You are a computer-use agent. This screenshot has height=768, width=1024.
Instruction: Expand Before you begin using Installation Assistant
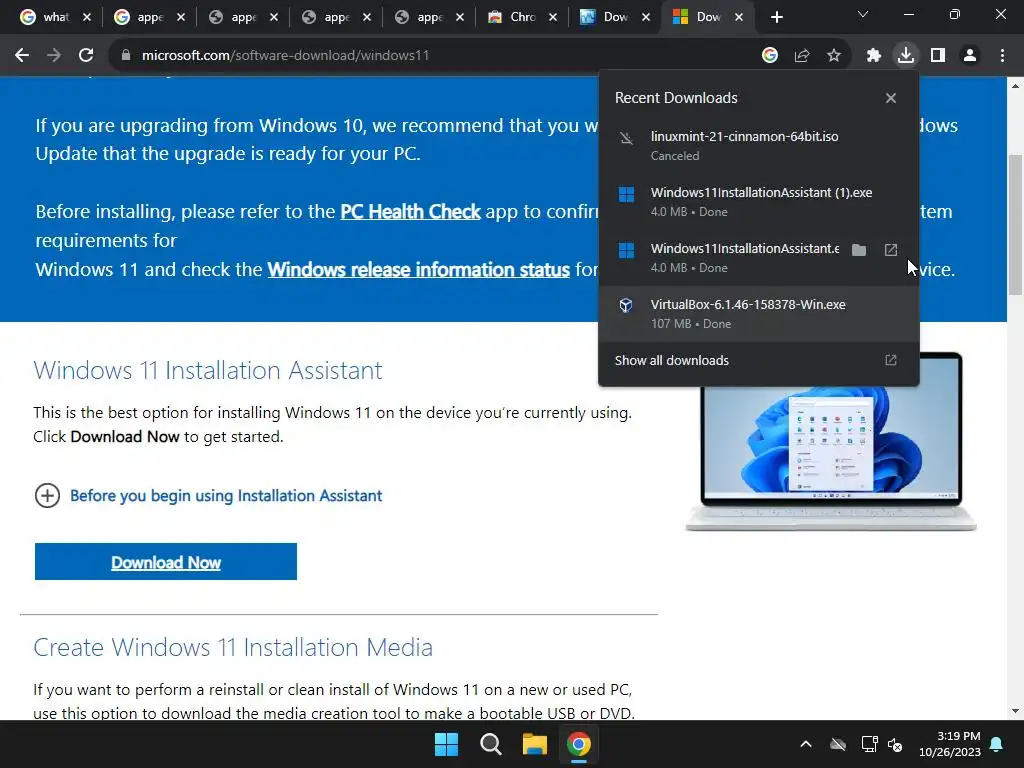tap(226, 496)
